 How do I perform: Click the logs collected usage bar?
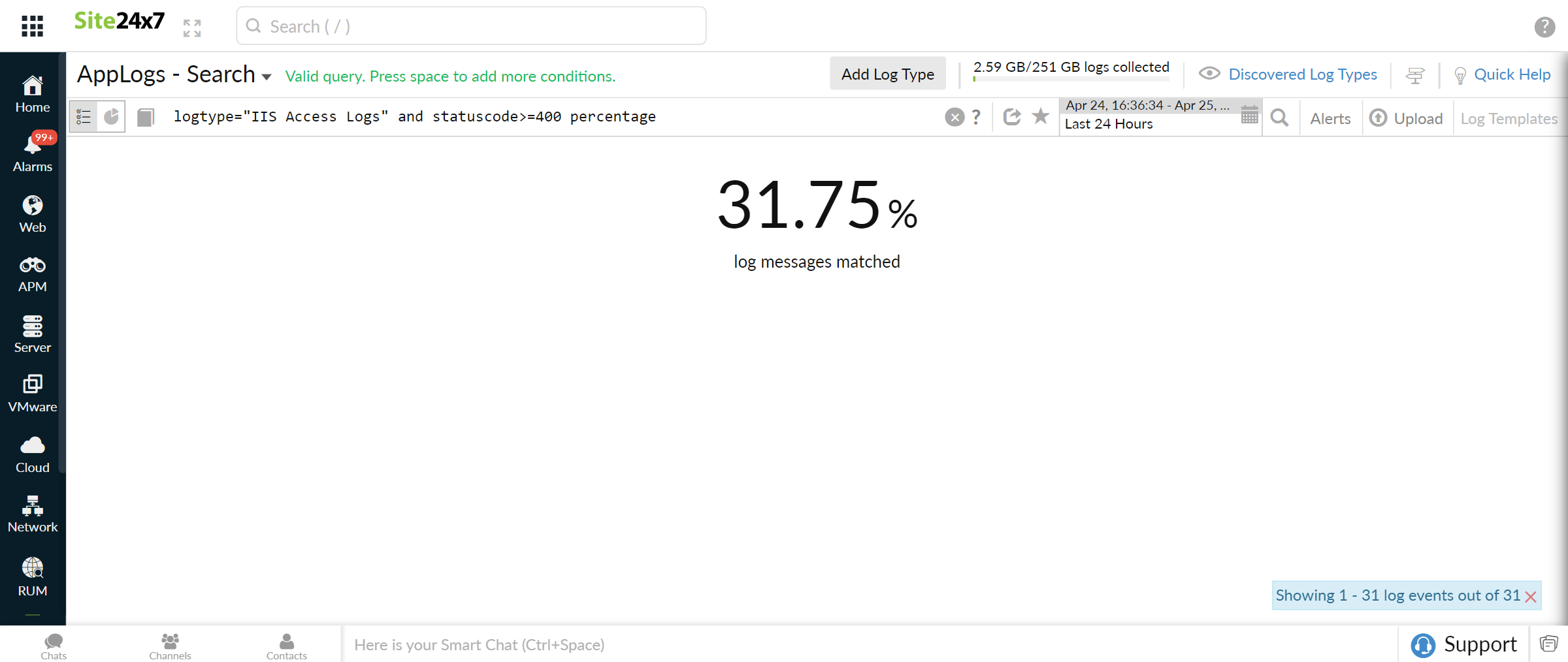pyautogui.click(x=1071, y=79)
